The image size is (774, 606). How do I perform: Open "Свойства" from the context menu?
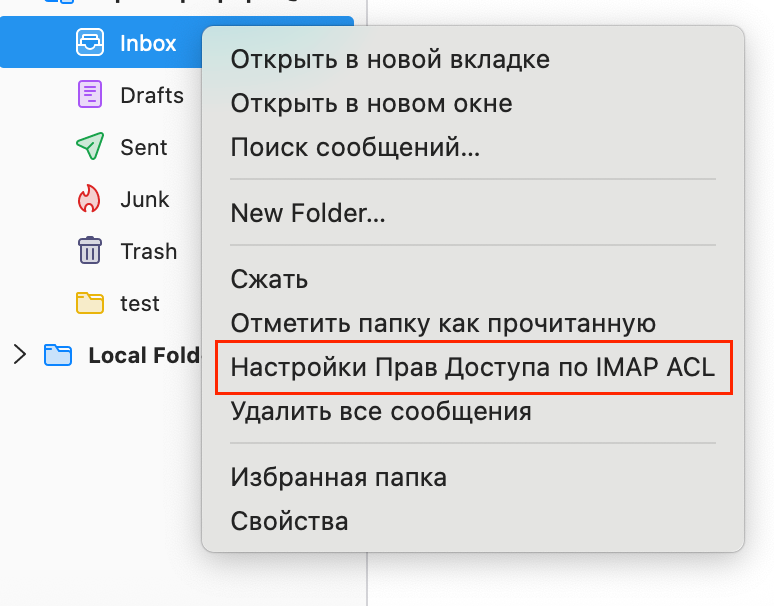point(289,521)
